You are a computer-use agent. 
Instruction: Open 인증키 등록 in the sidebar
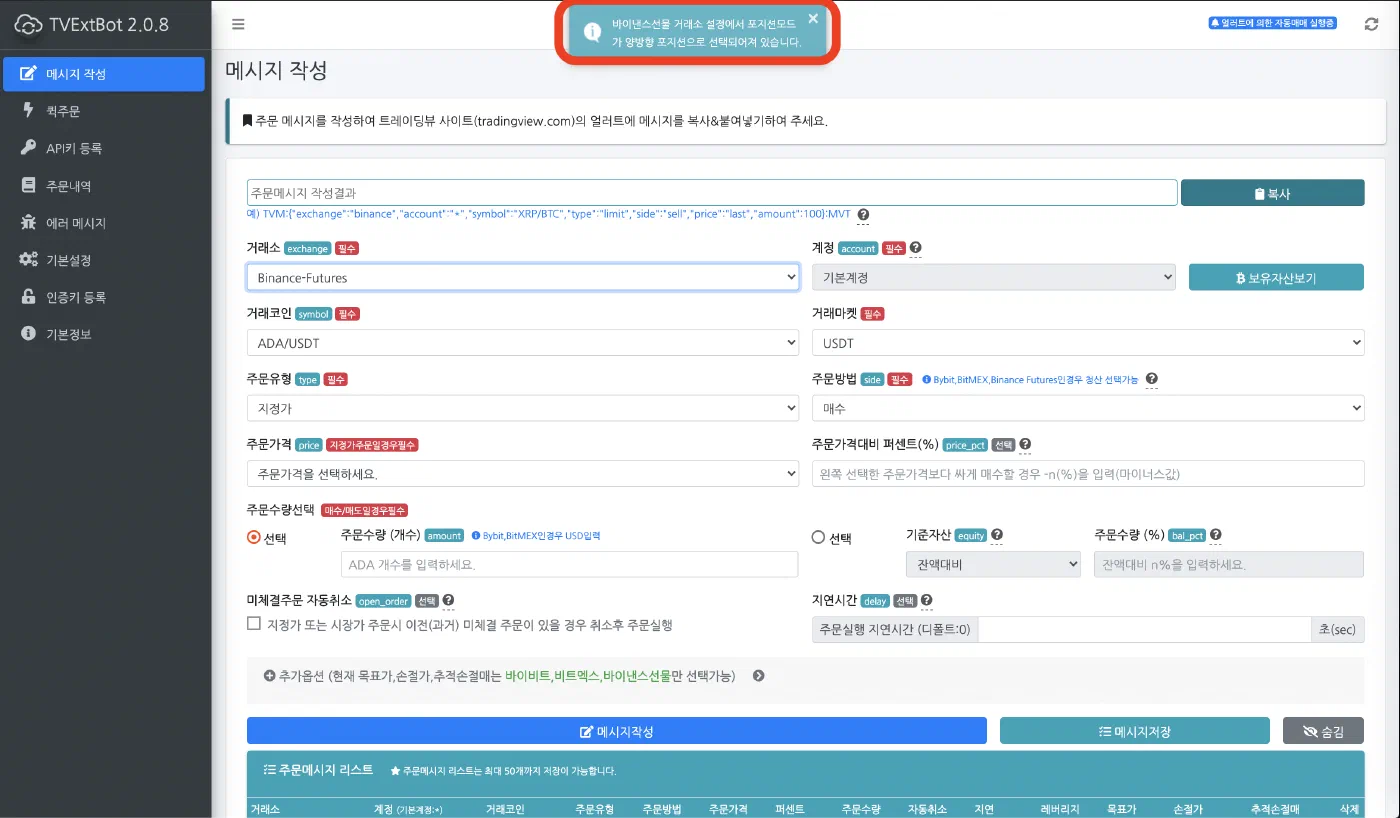(x=104, y=297)
